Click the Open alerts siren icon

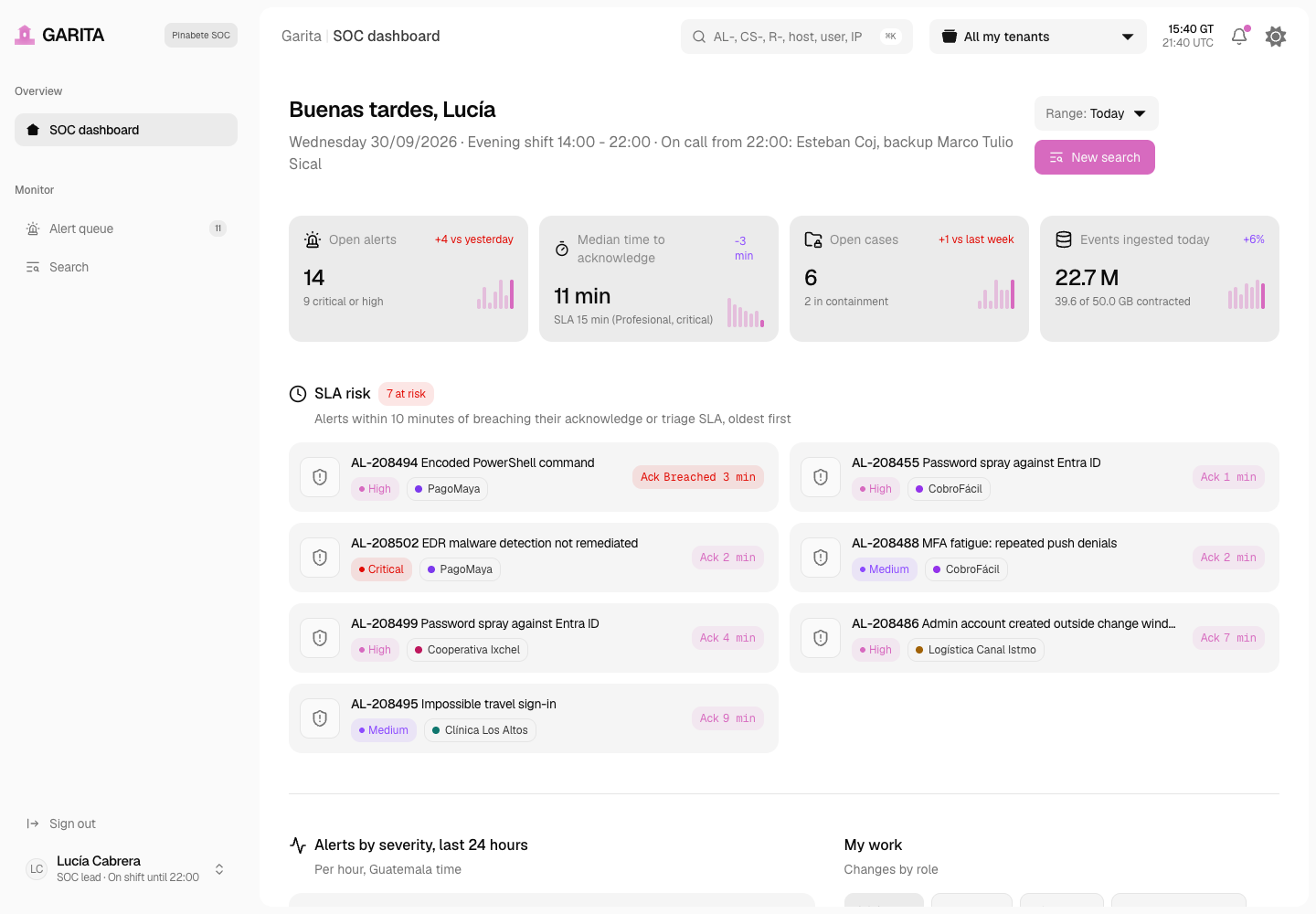coord(313,239)
